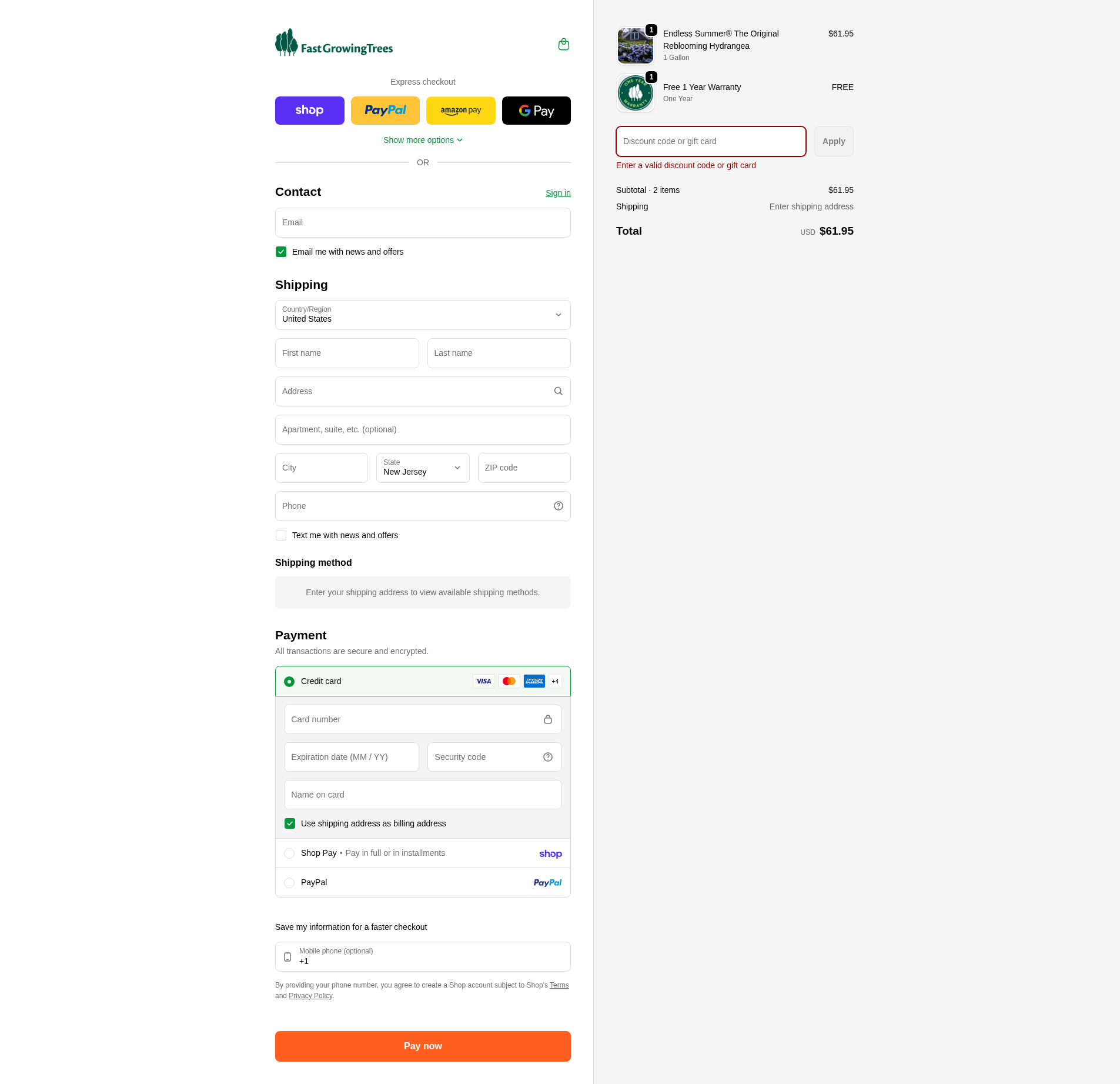Check Text me with news and offers

pyautogui.click(x=281, y=535)
